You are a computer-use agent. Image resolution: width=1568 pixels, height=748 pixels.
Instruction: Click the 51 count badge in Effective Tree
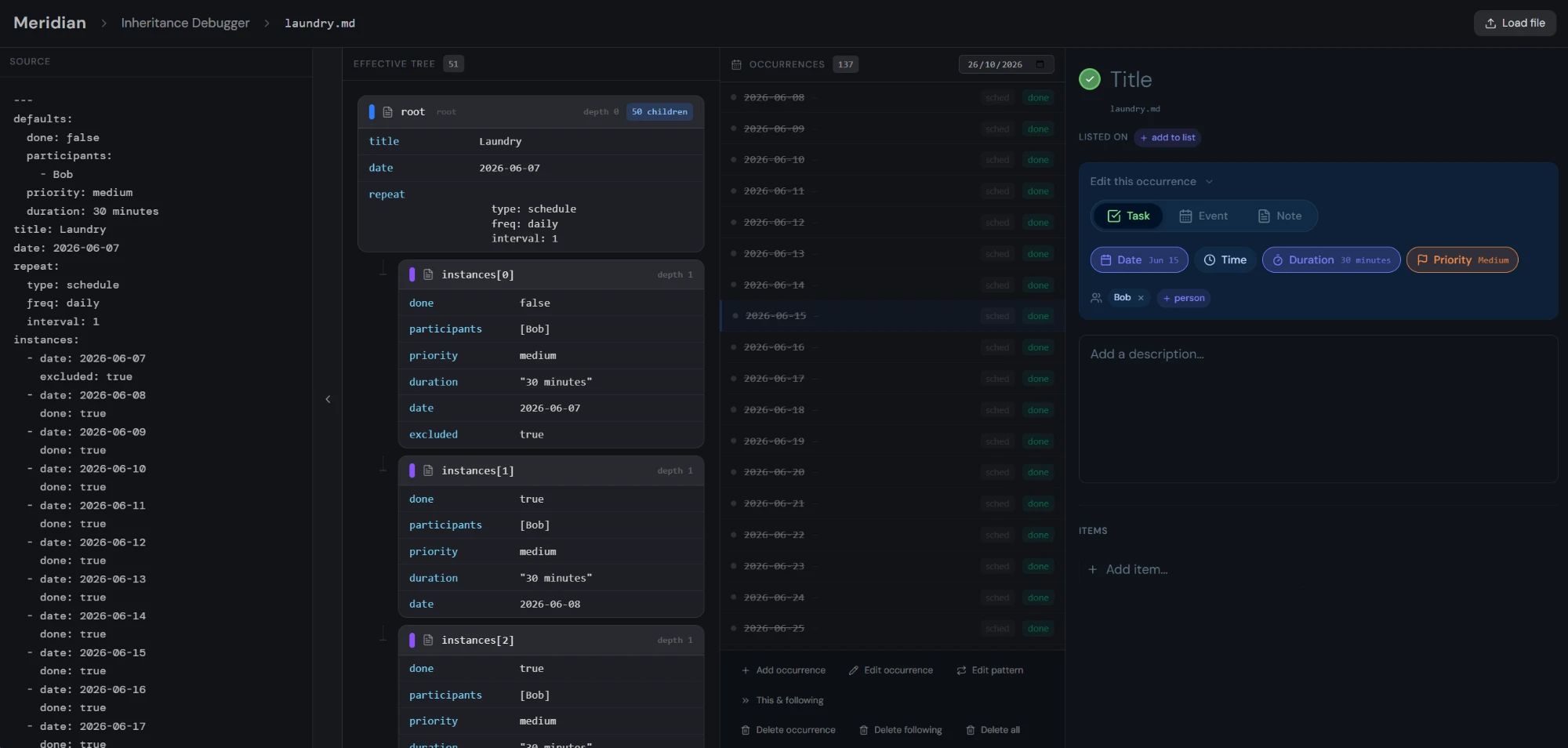(x=453, y=64)
